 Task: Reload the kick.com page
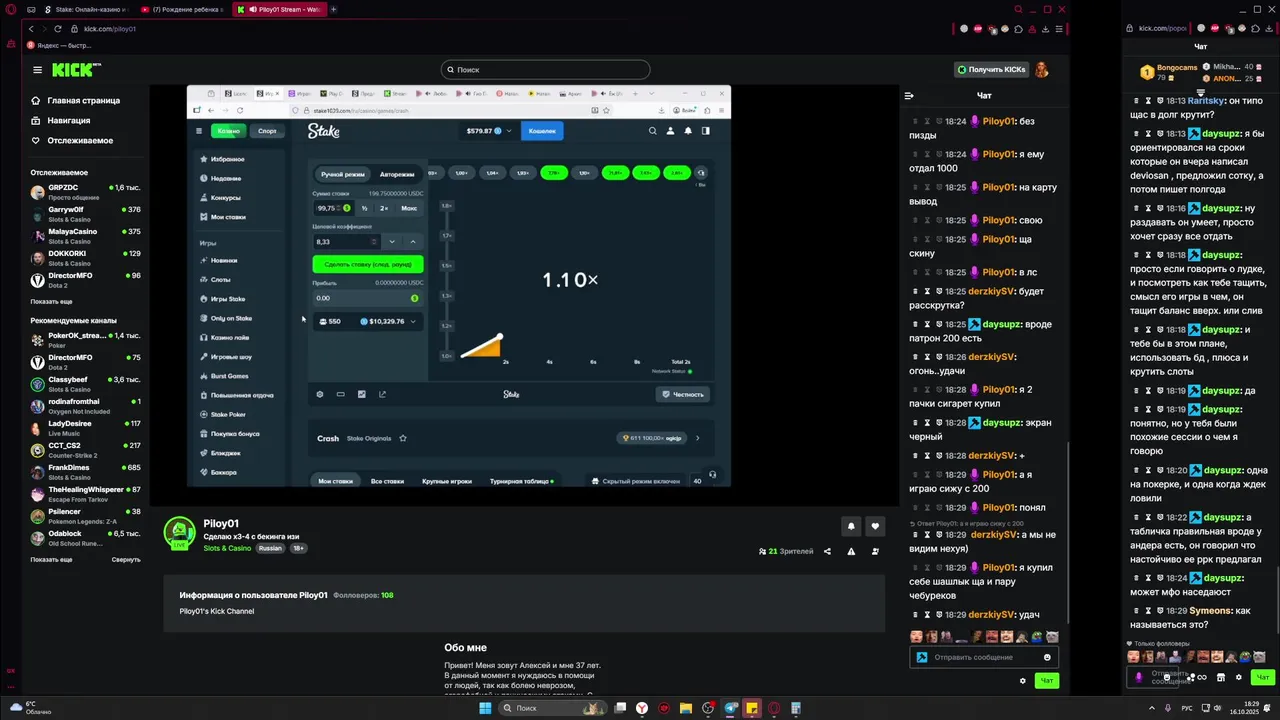click(58, 29)
